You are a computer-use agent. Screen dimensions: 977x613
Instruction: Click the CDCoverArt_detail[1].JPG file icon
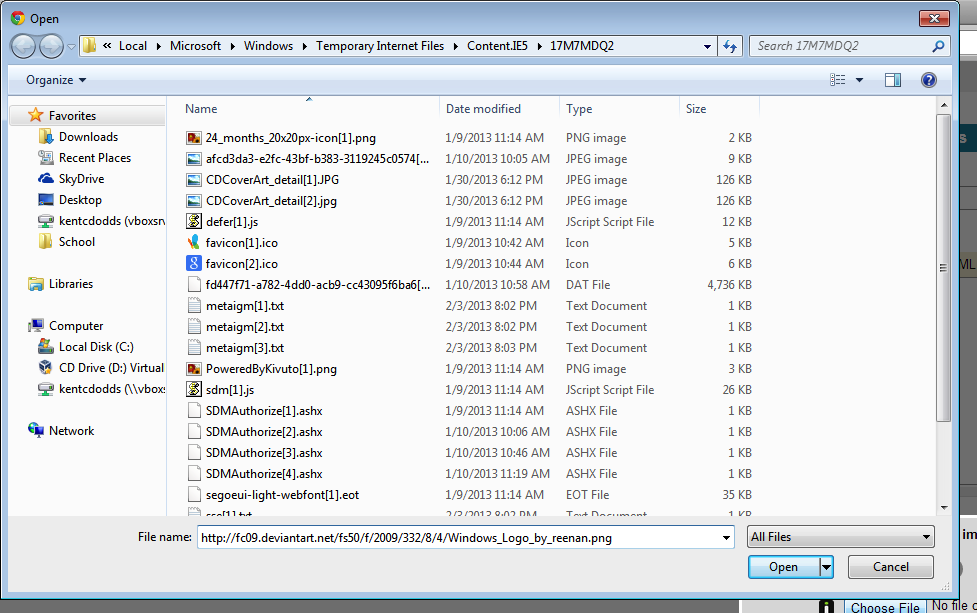pos(194,180)
